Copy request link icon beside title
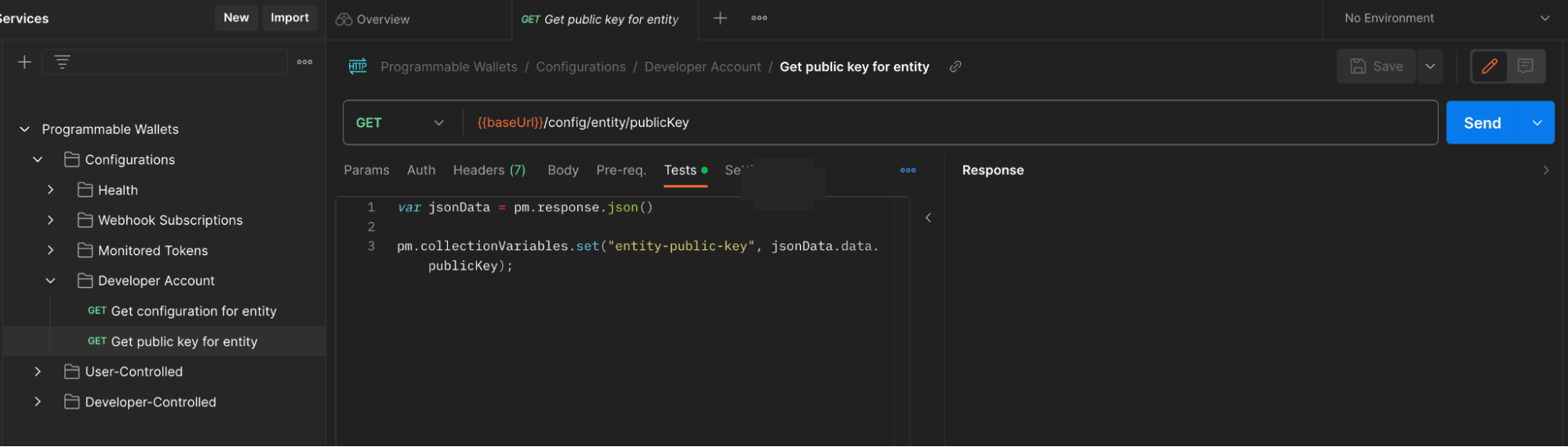This screenshot has width=1568, height=447. click(955, 67)
